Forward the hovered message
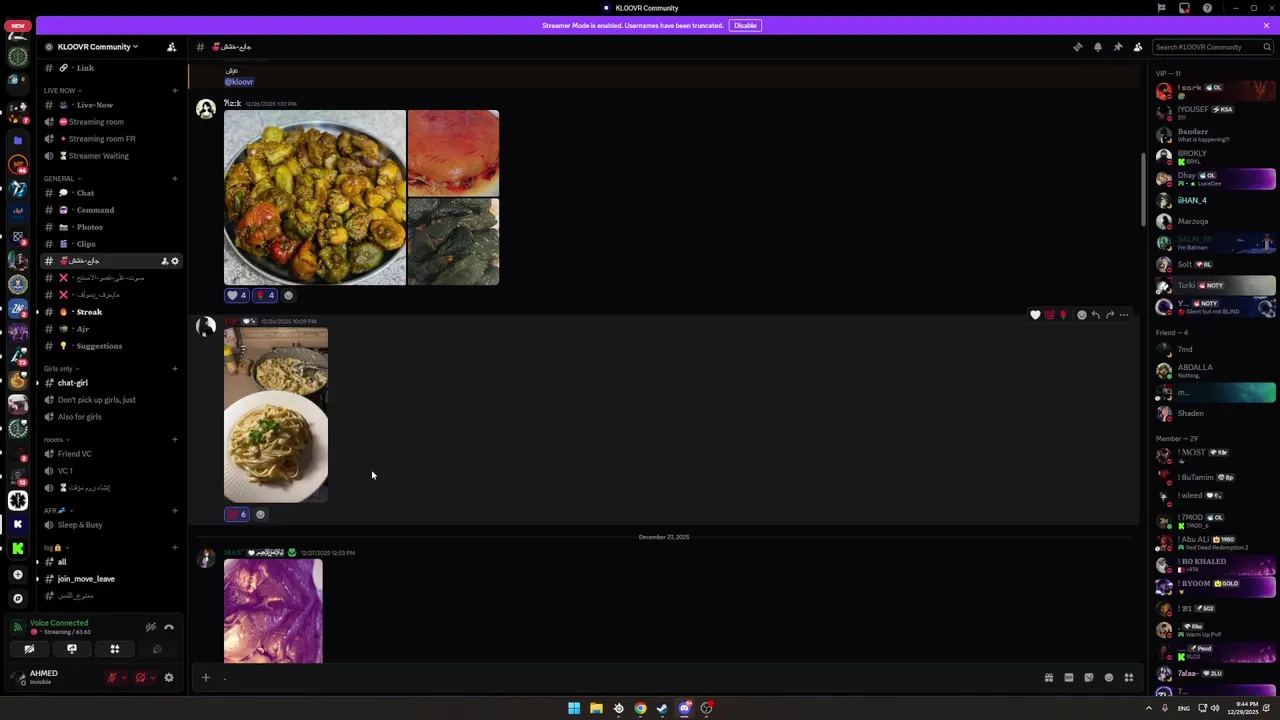The image size is (1280, 720). (x=1109, y=315)
